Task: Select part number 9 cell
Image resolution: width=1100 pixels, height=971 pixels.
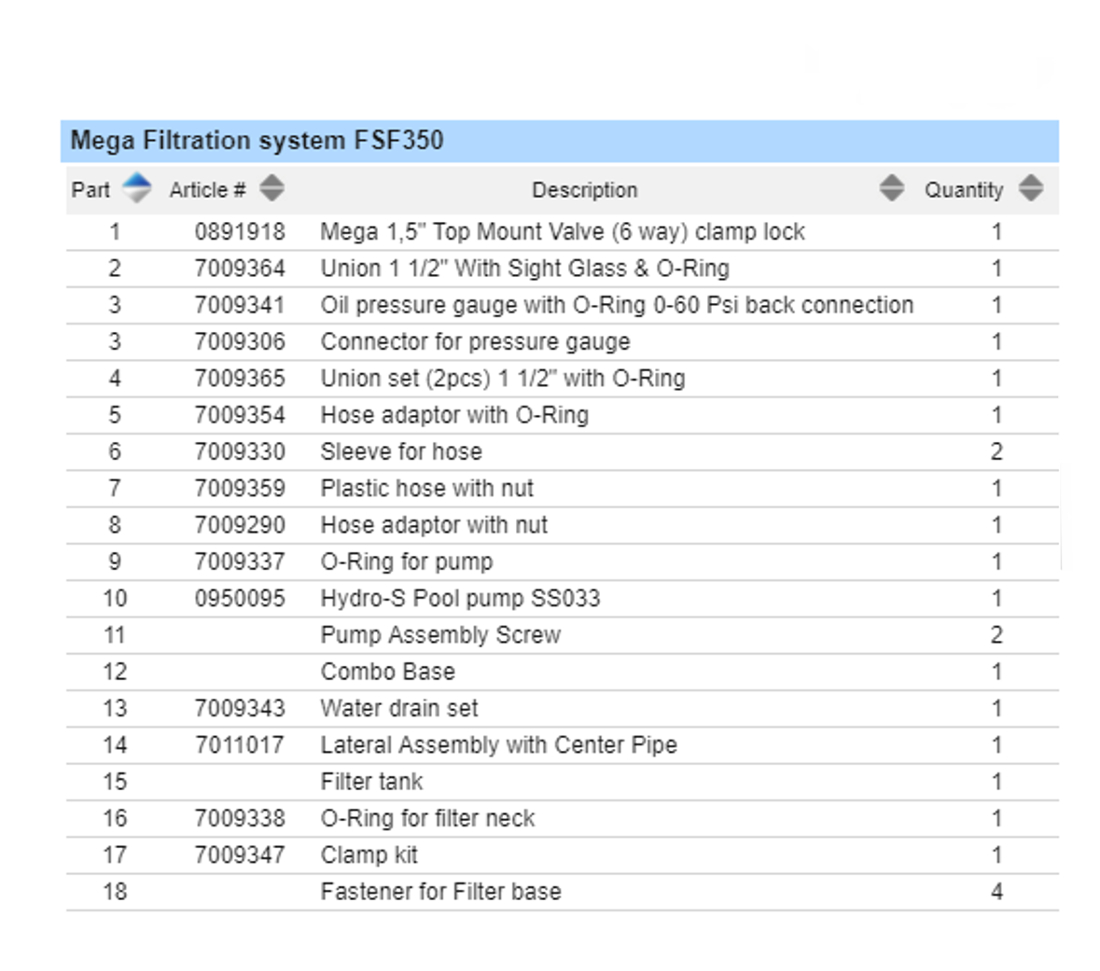Action: click(115, 562)
